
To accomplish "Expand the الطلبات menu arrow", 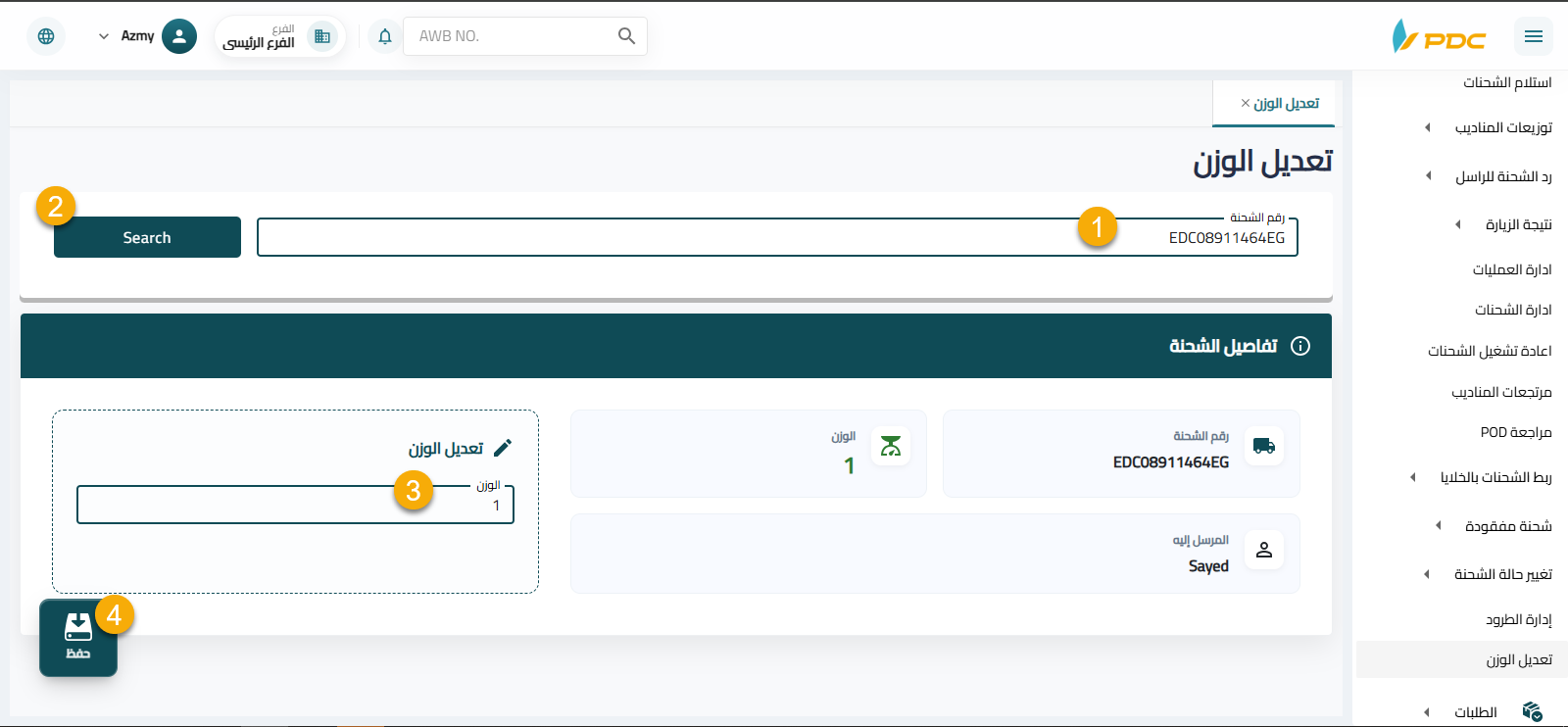I will pyautogui.click(x=1427, y=712).
